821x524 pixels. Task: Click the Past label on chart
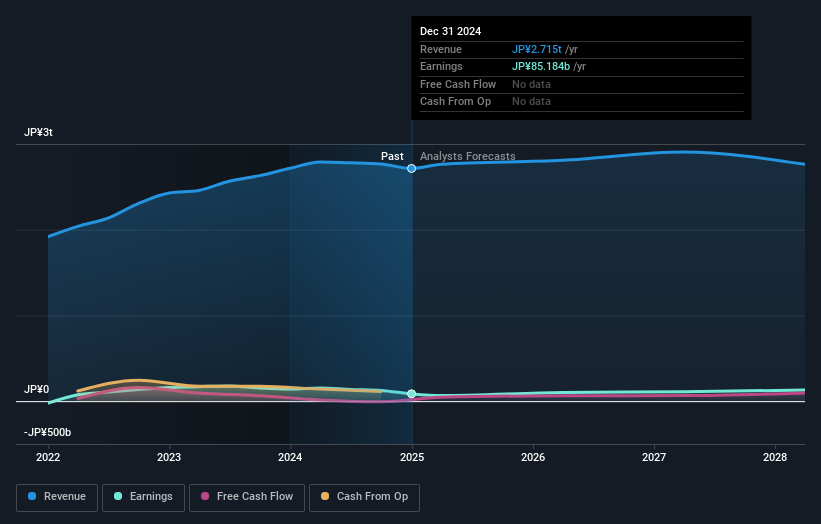392,156
